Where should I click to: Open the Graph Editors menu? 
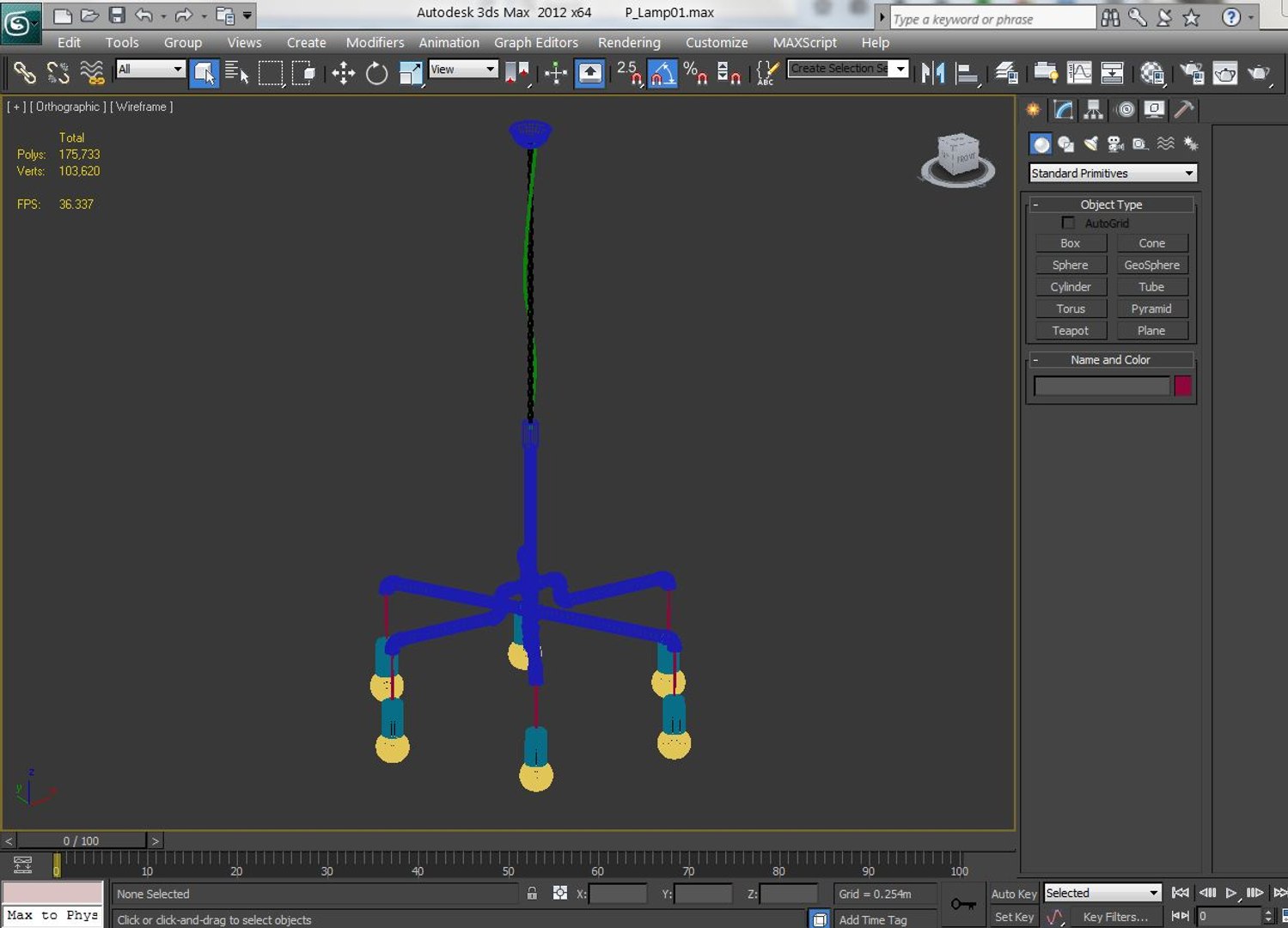[536, 42]
